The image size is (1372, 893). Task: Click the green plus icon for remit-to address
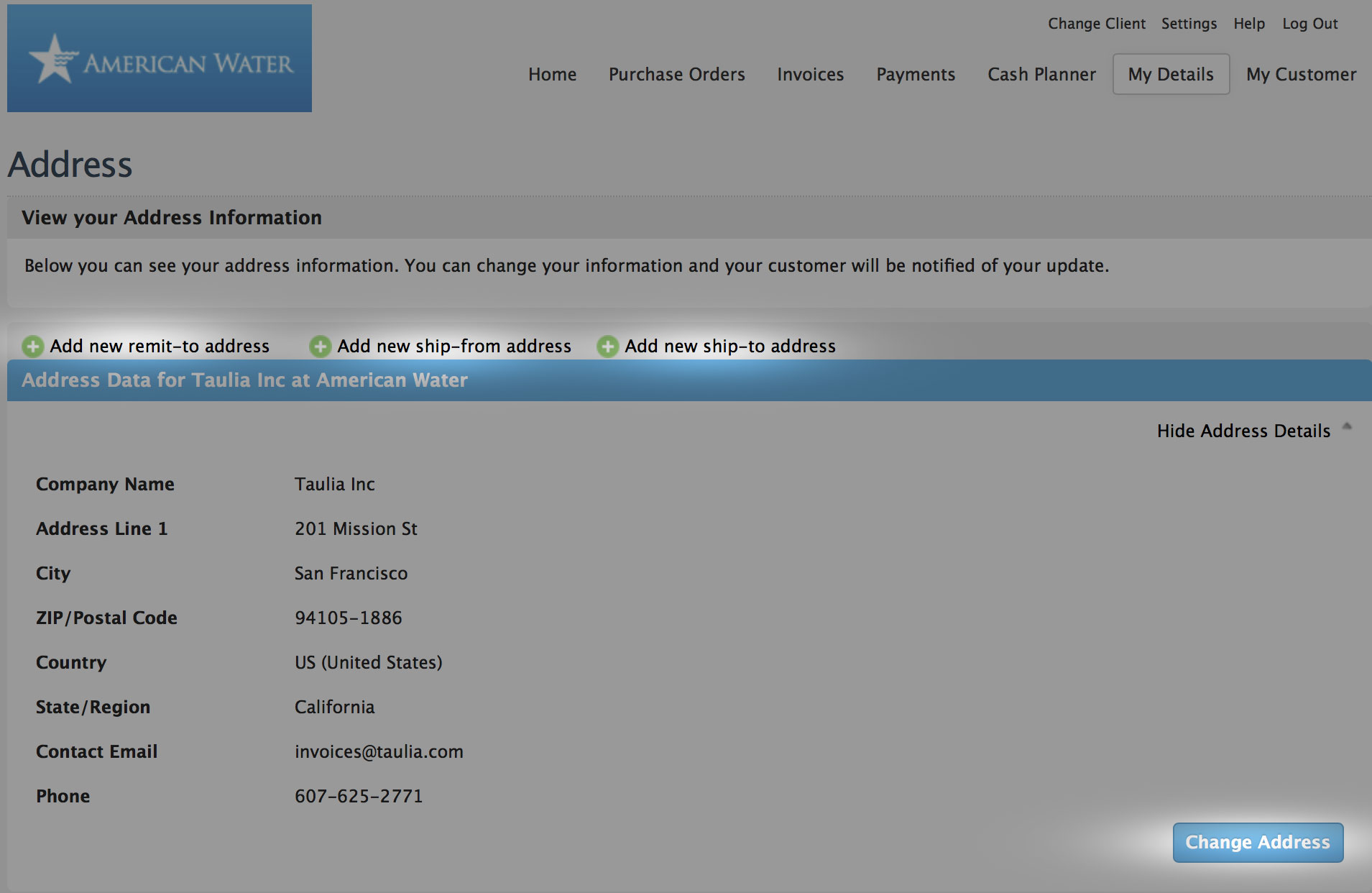(x=32, y=347)
